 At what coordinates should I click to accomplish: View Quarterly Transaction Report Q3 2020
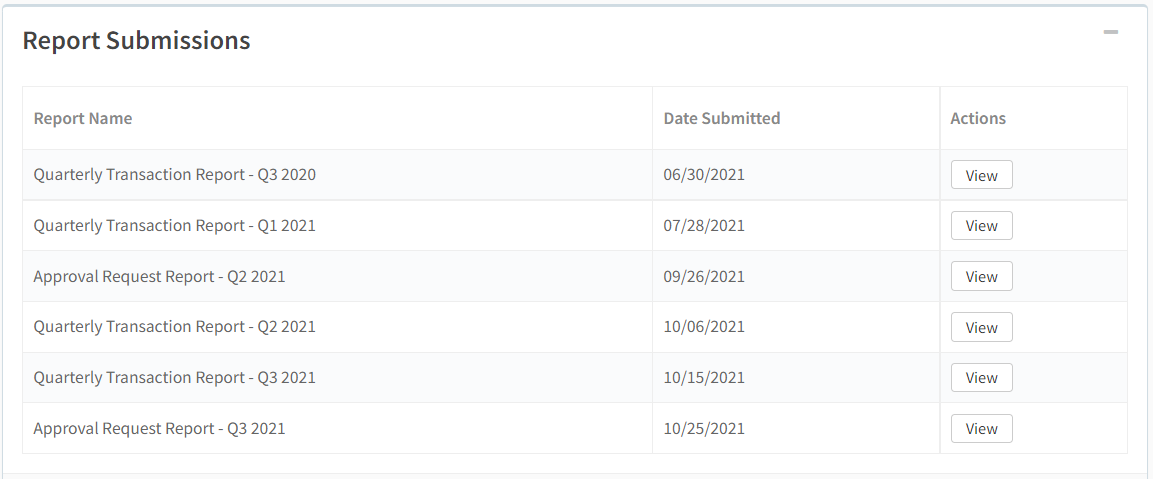click(x=982, y=175)
